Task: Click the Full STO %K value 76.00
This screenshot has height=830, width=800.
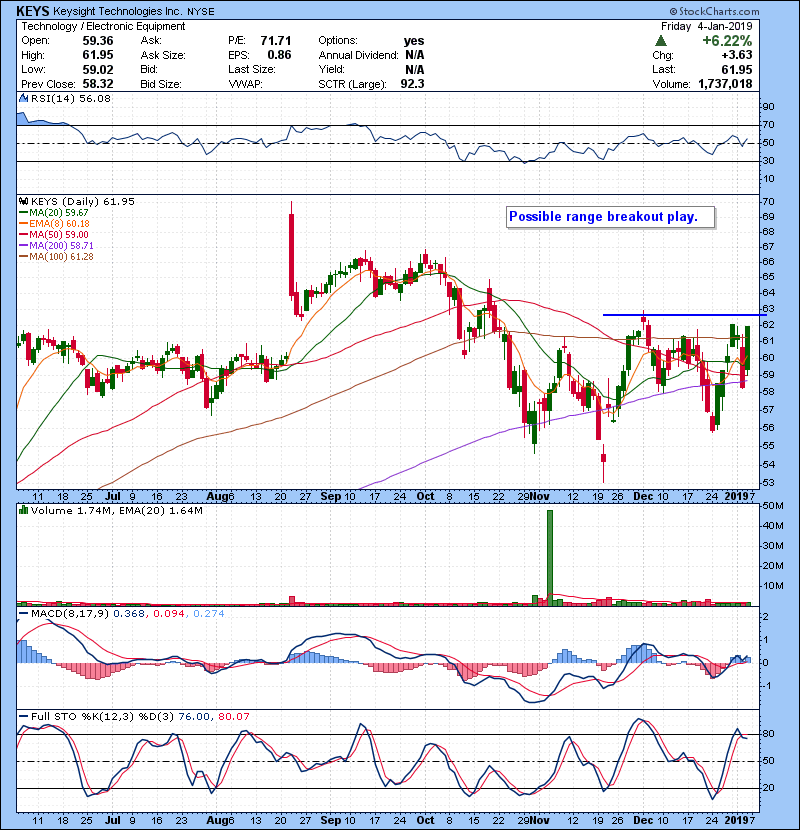Action: click(194, 717)
